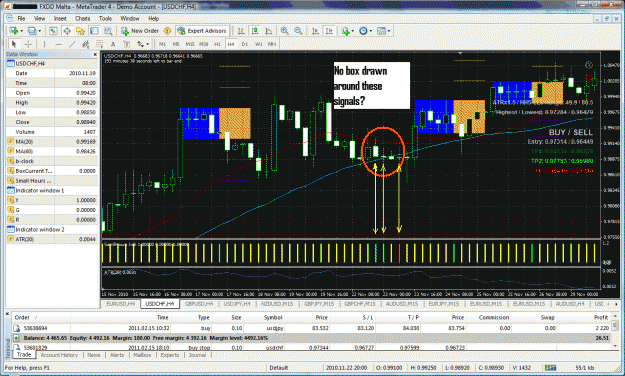This screenshot has height=376, width=625.
Task: Toggle Chart Shift button
Action: pos(329,31)
